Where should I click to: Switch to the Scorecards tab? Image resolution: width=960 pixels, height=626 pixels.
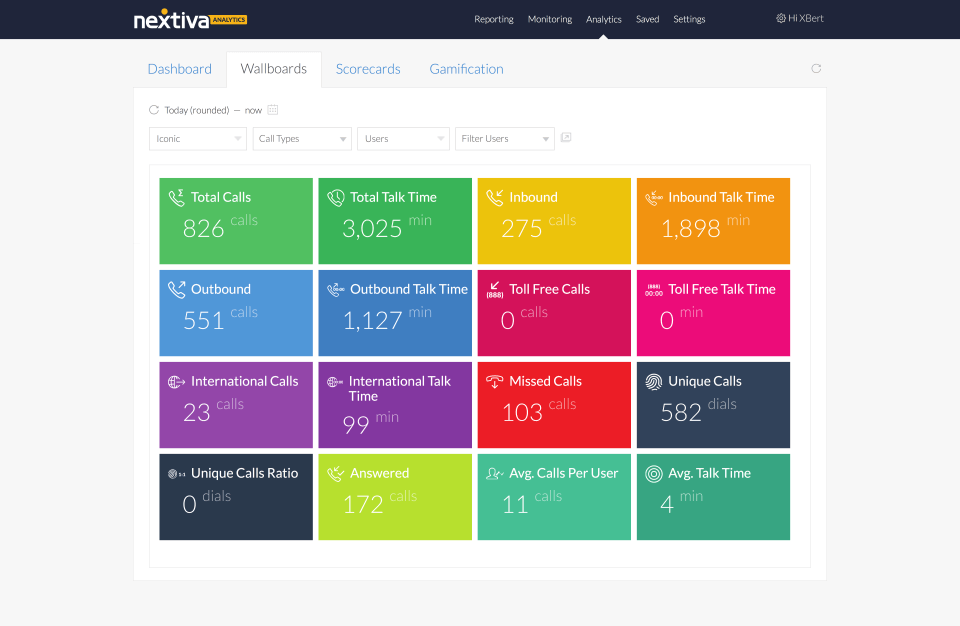368,69
